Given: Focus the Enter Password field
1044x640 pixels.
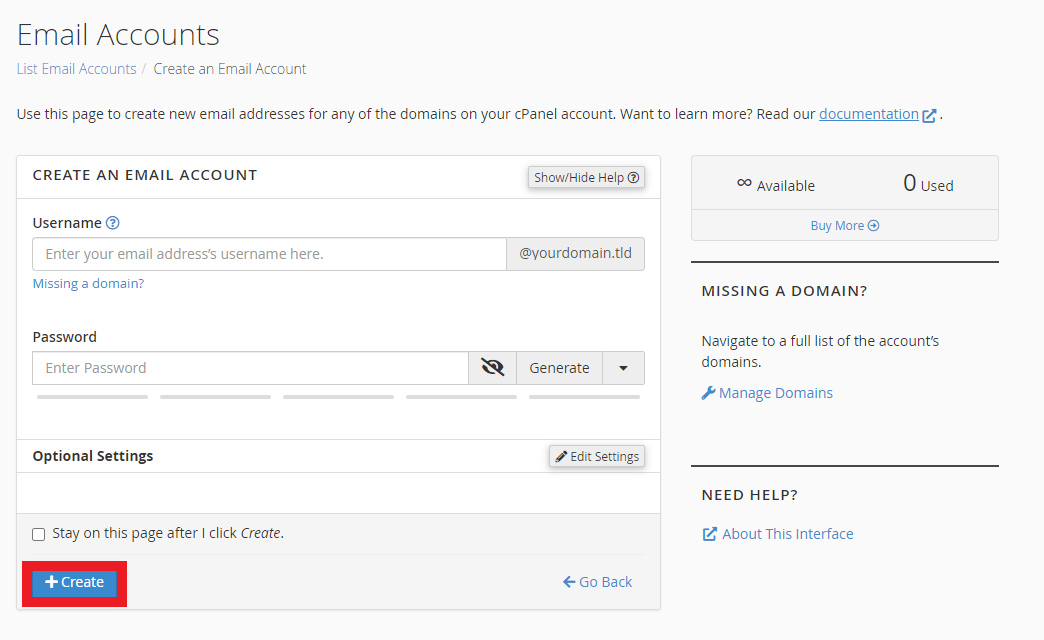Looking at the screenshot, I should click(250, 368).
